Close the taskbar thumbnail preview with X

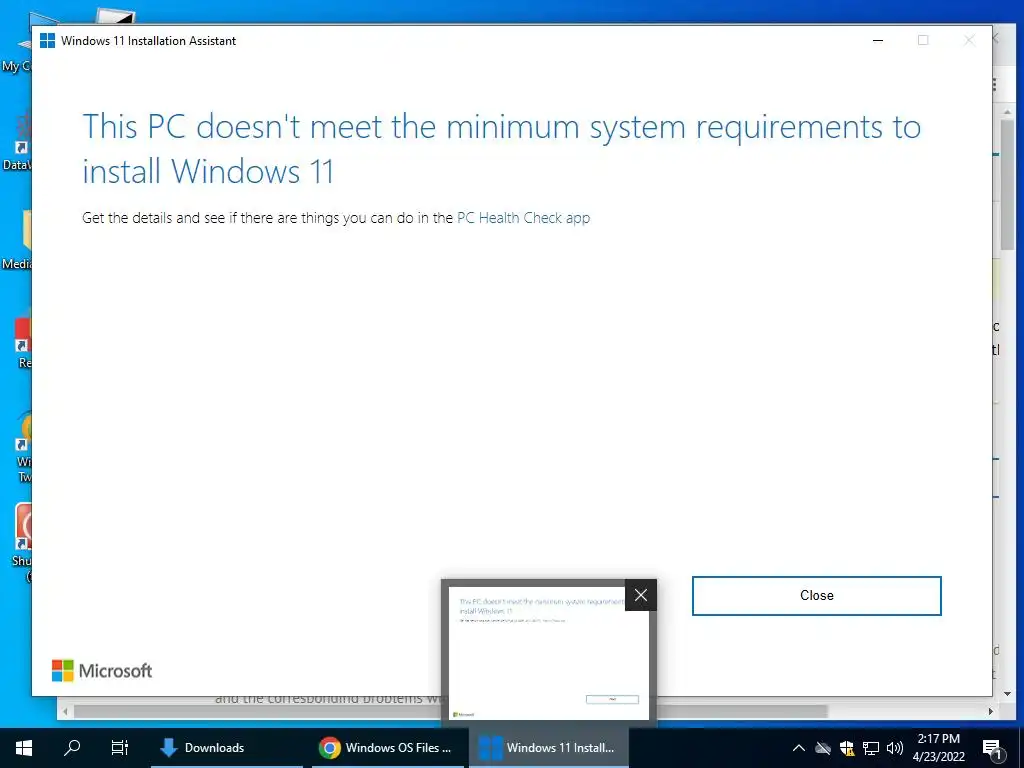click(x=641, y=595)
